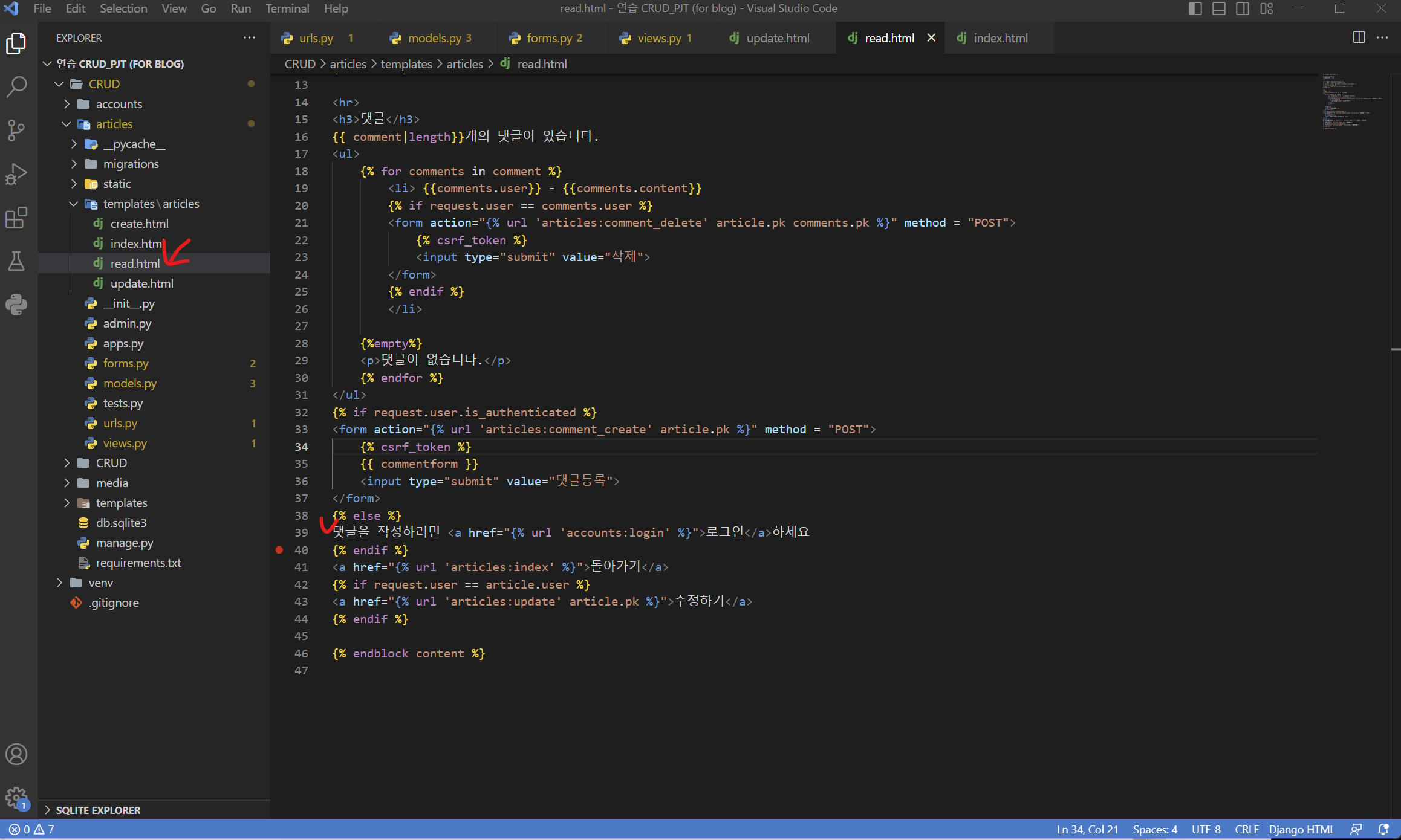Open Source Control view

point(16,130)
